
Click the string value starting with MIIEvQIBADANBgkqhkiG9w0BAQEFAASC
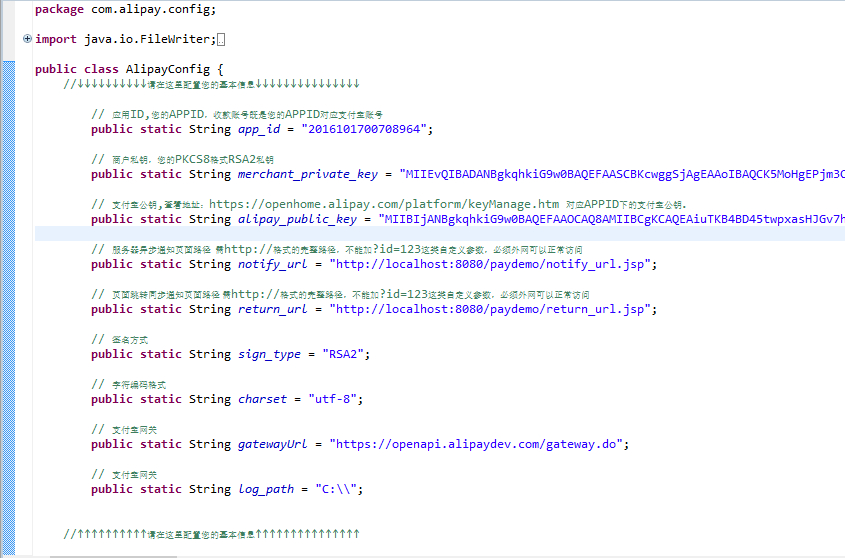click(x=622, y=174)
